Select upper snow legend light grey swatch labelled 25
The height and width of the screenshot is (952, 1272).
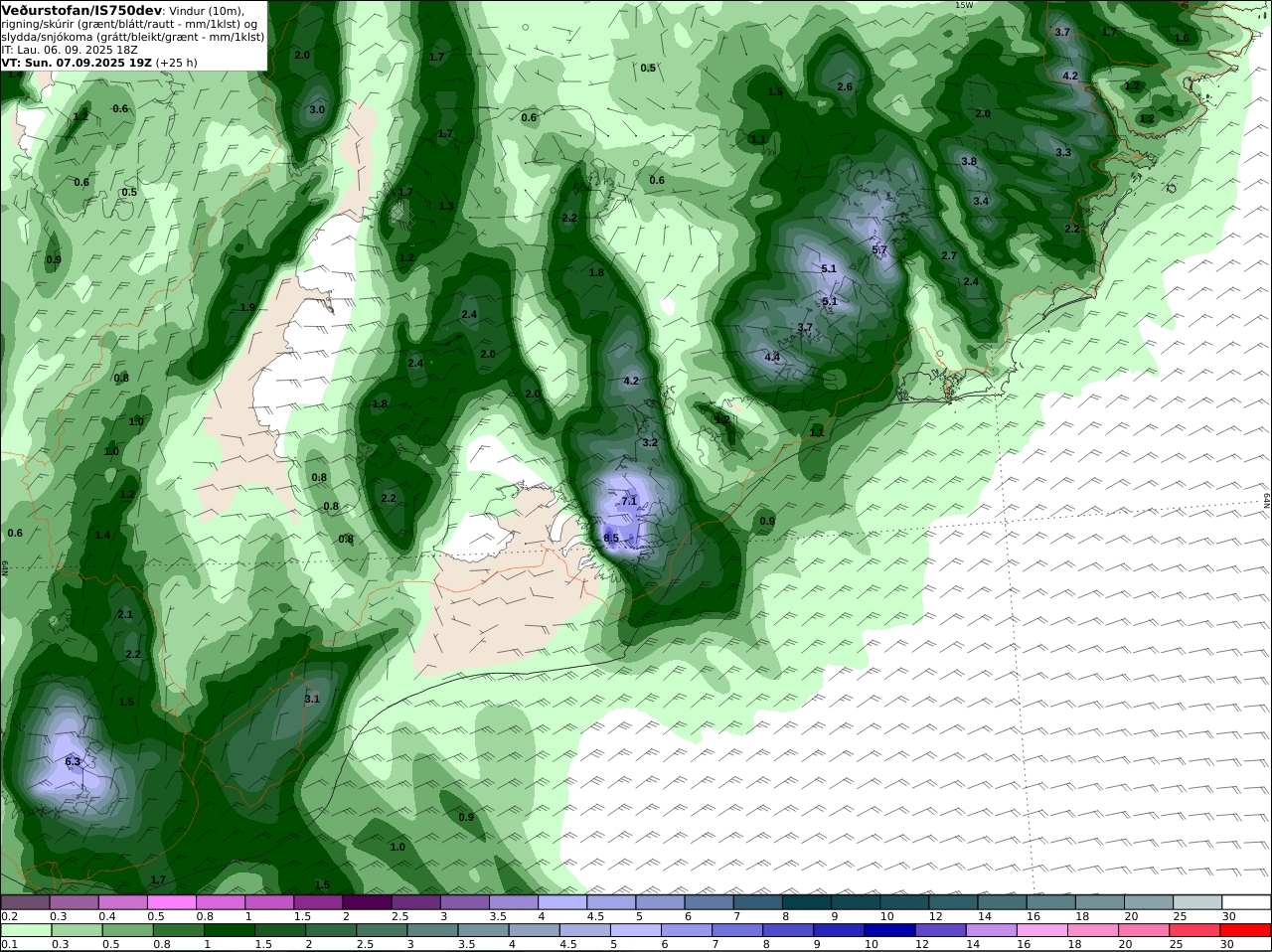tap(1198, 902)
